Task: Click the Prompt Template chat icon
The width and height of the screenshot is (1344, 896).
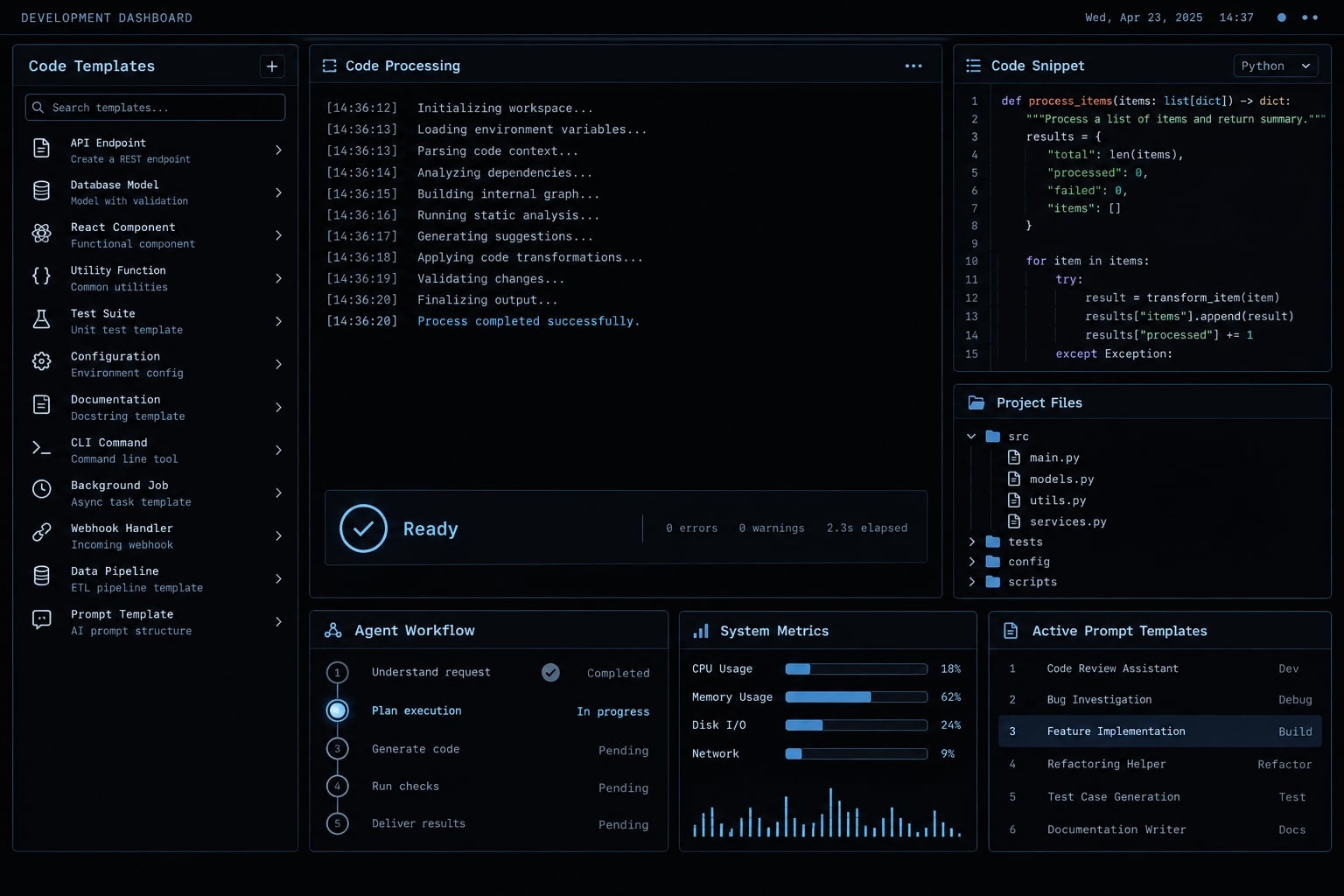Action: pyautogui.click(x=41, y=619)
